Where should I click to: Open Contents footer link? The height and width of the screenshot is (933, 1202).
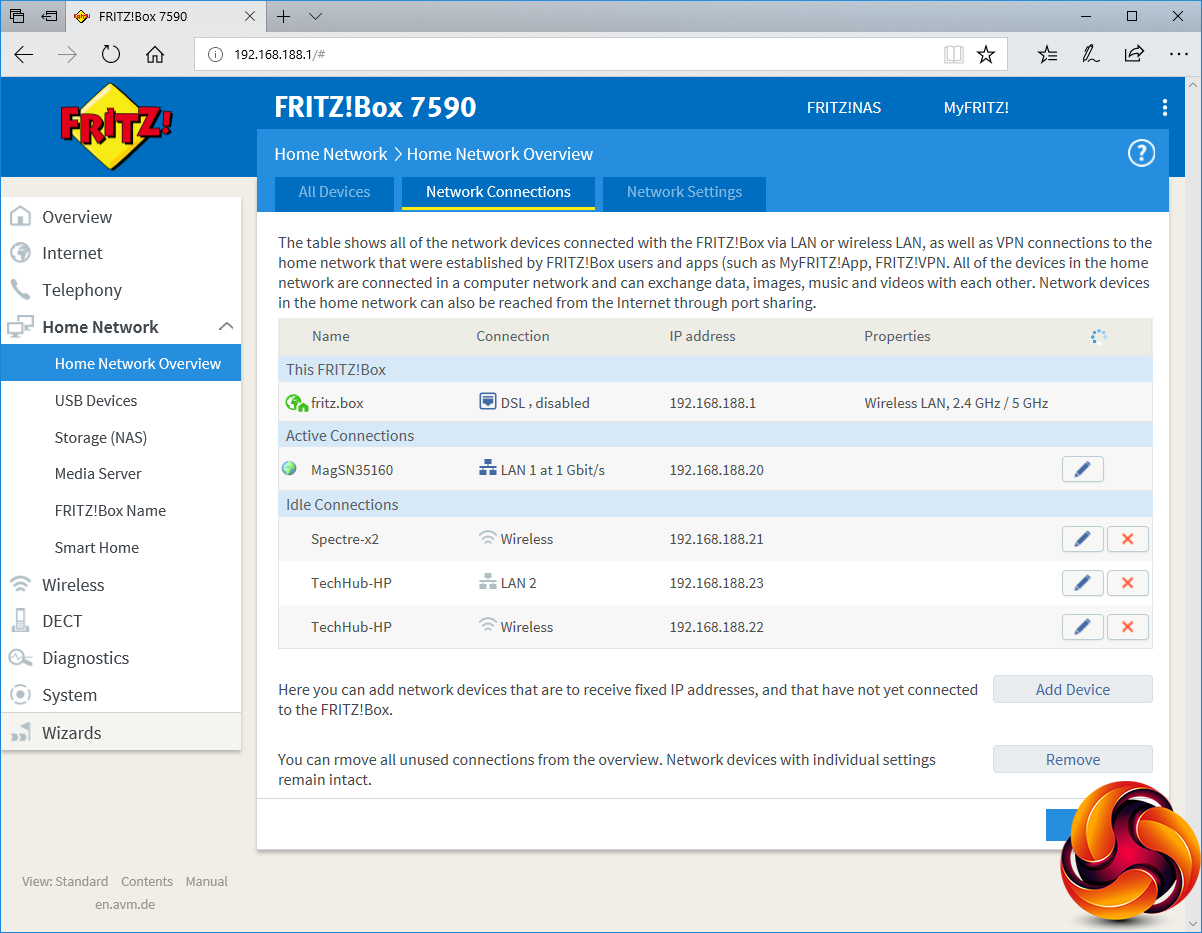[x=147, y=881]
